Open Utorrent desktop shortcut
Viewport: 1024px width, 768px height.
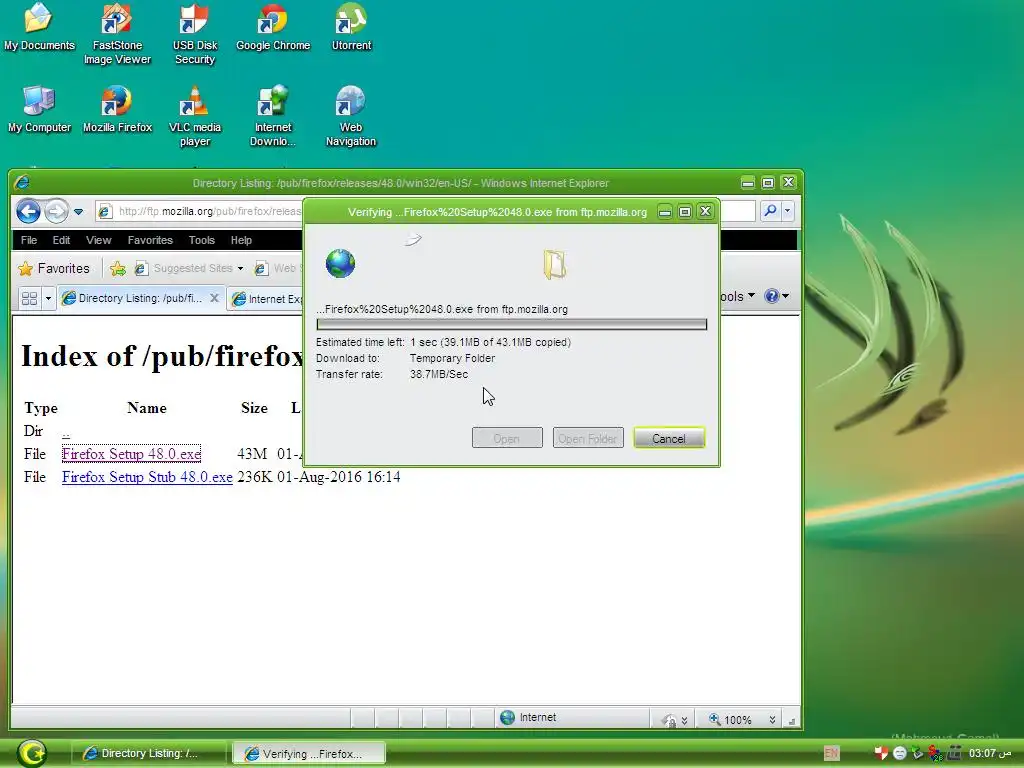pos(351,27)
